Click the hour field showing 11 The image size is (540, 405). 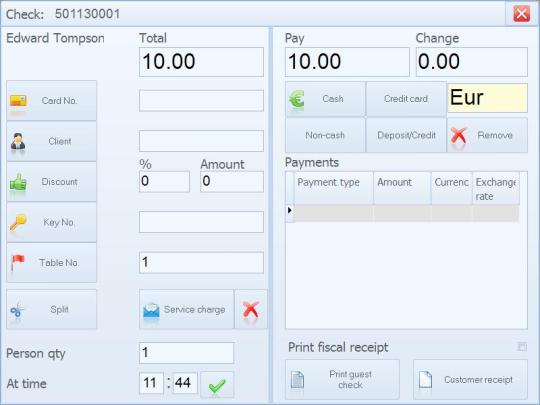(151, 383)
